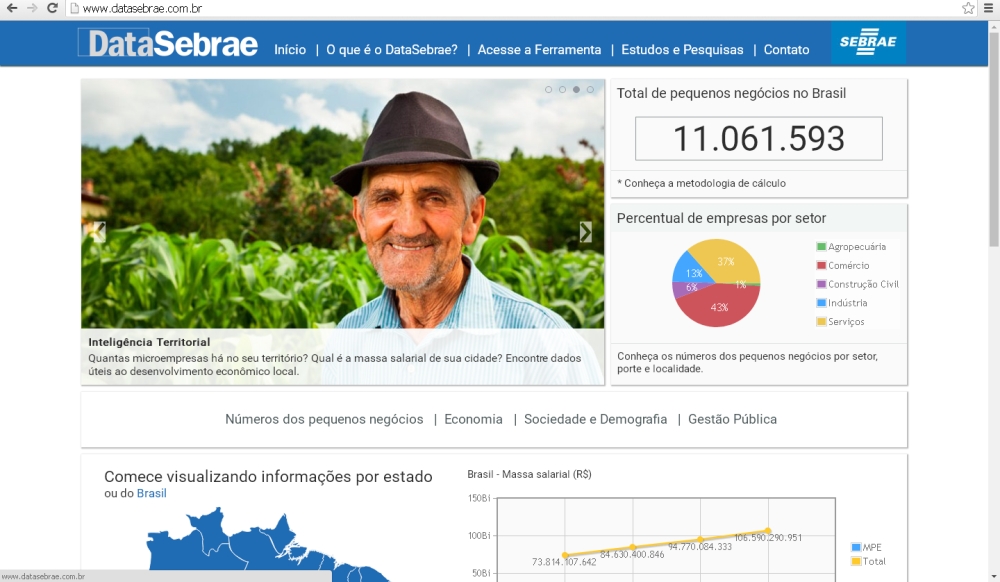Viewport: 1000px width, 582px height.
Task: Click the 11.061.593 total counter
Action: pos(759,138)
